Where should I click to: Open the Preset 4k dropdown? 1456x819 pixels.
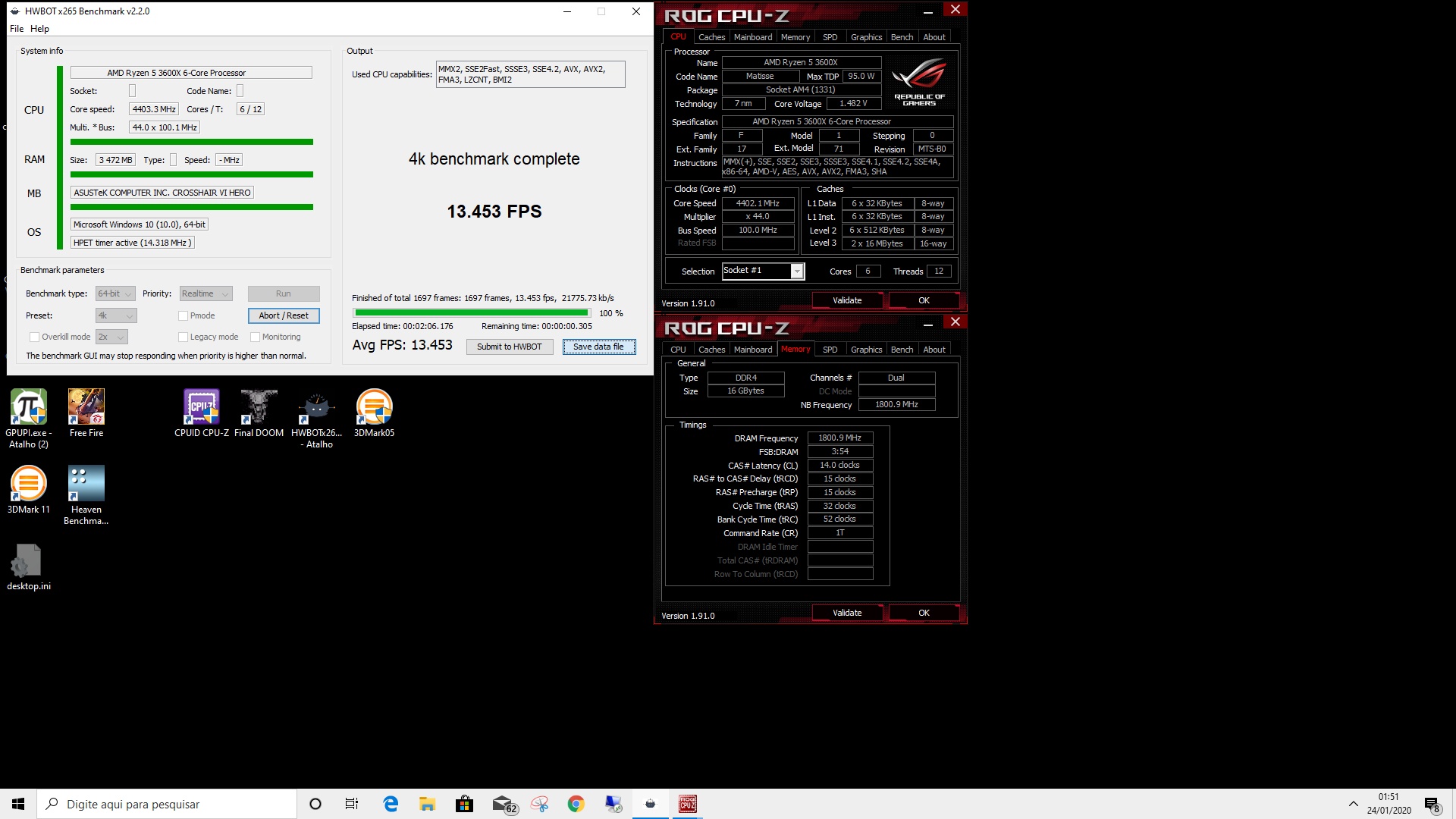pos(116,315)
